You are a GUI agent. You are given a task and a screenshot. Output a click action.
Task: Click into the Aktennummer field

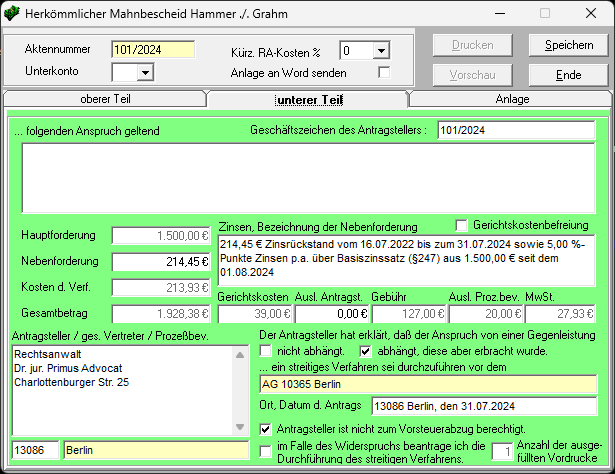click(x=152, y=49)
